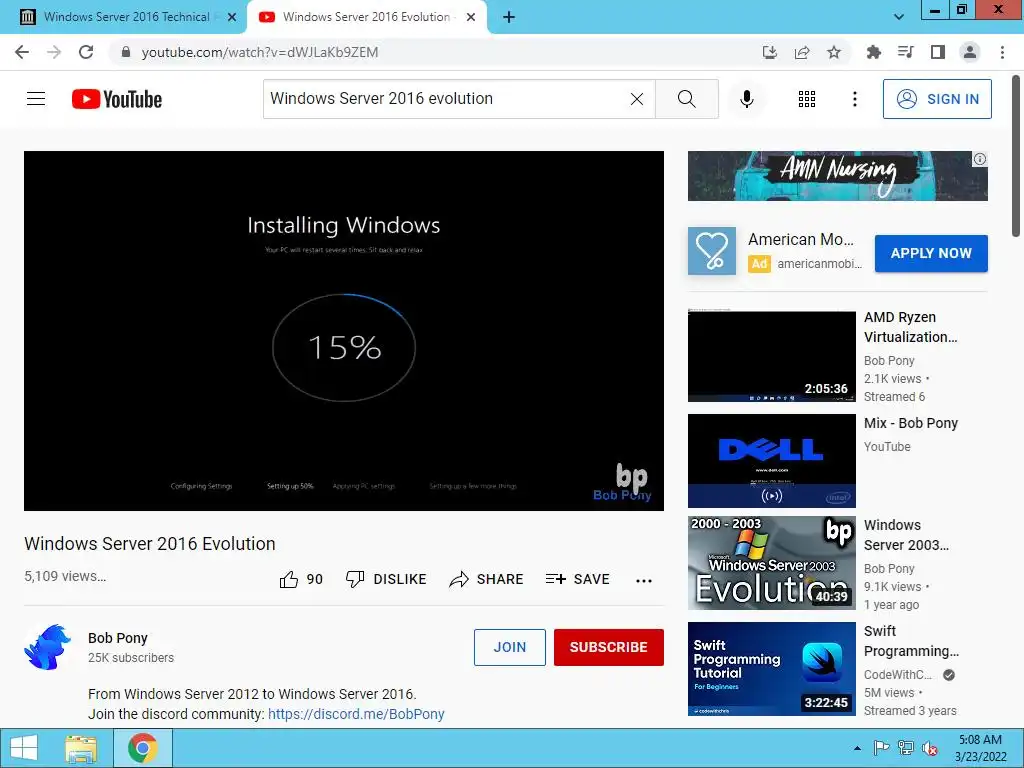Click the 5,109 views text
The image size is (1024, 768).
coord(65,576)
